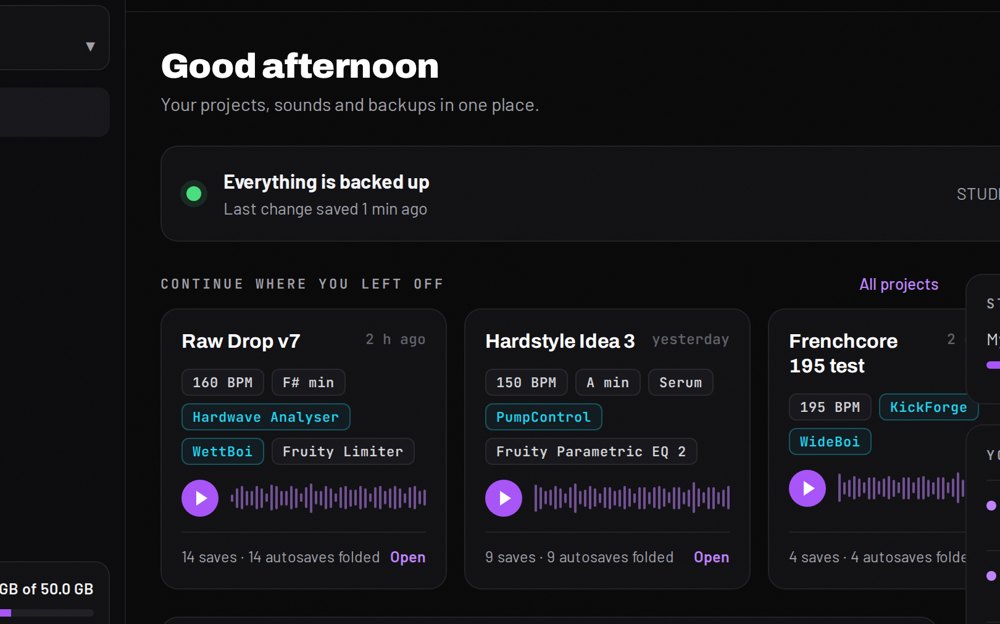Play the Hardstyle Idea 3 preview
This screenshot has width=1000, height=624.
click(x=503, y=498)
